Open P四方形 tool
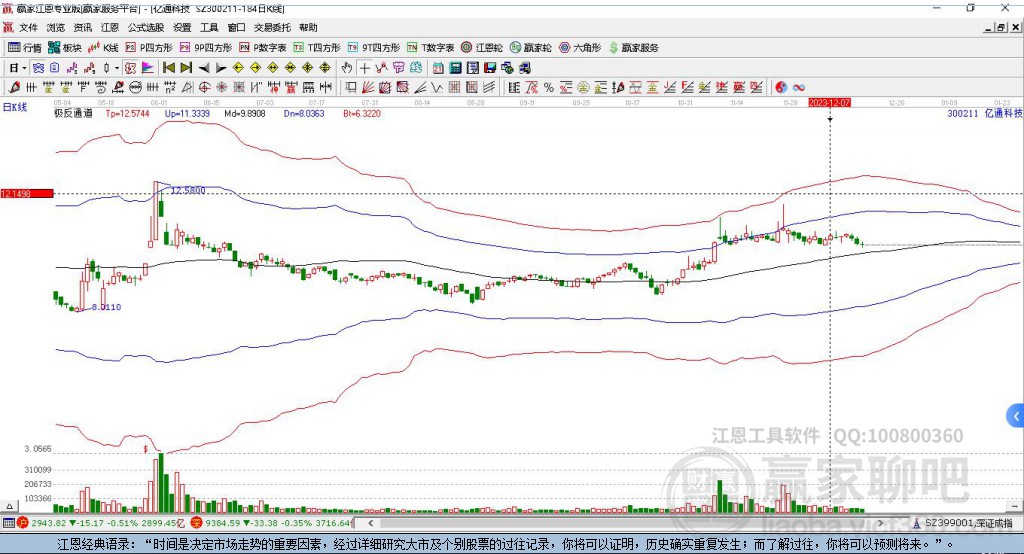The width and height of the screenshot is (1024, 554). (x=149, y=48)
